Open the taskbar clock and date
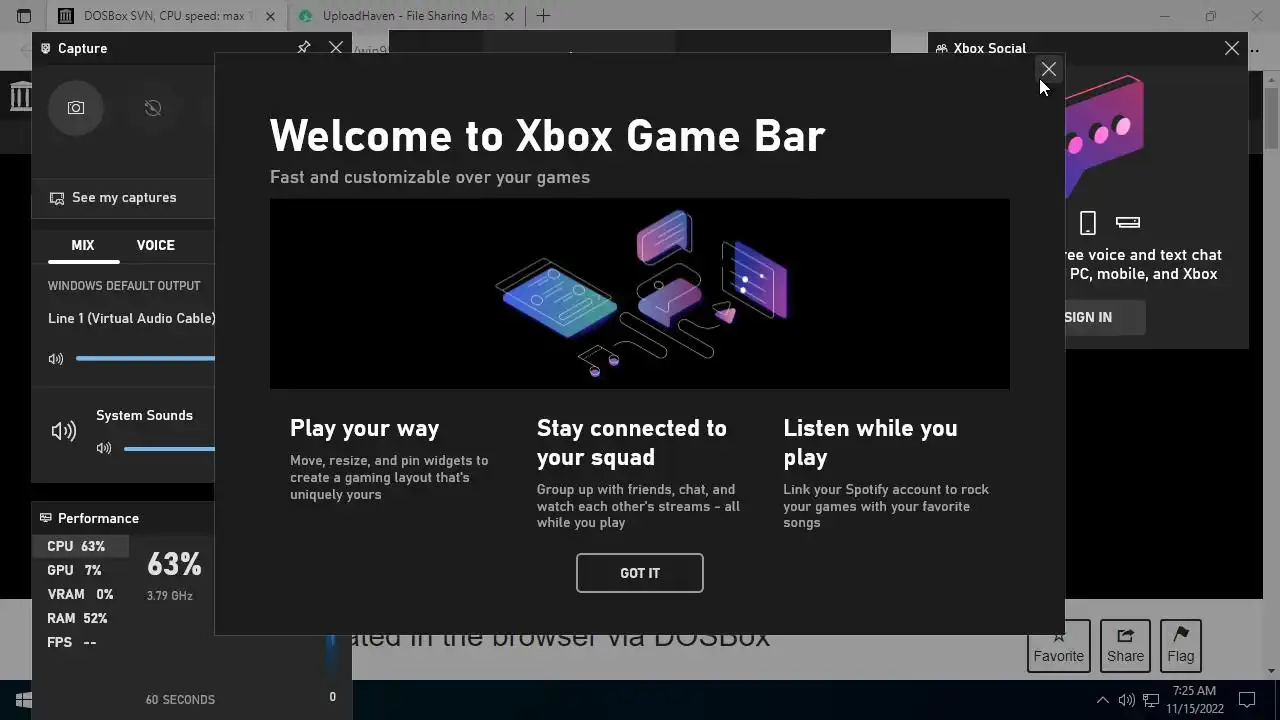 (1194, 699)
